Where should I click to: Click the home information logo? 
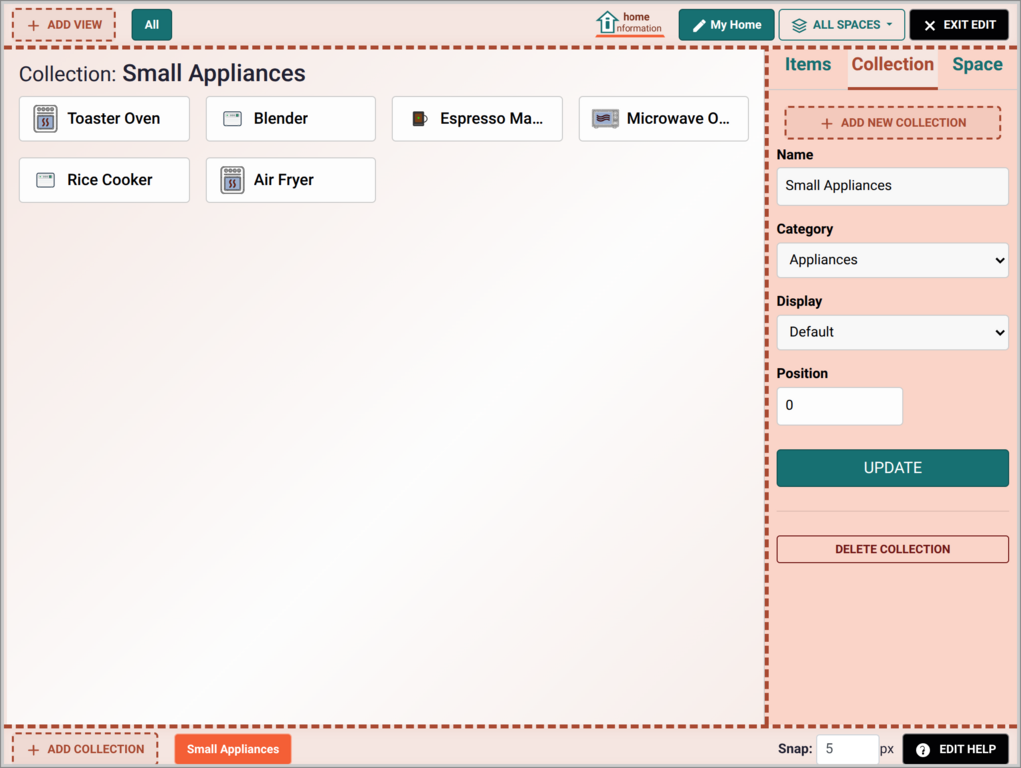(629, 23)
